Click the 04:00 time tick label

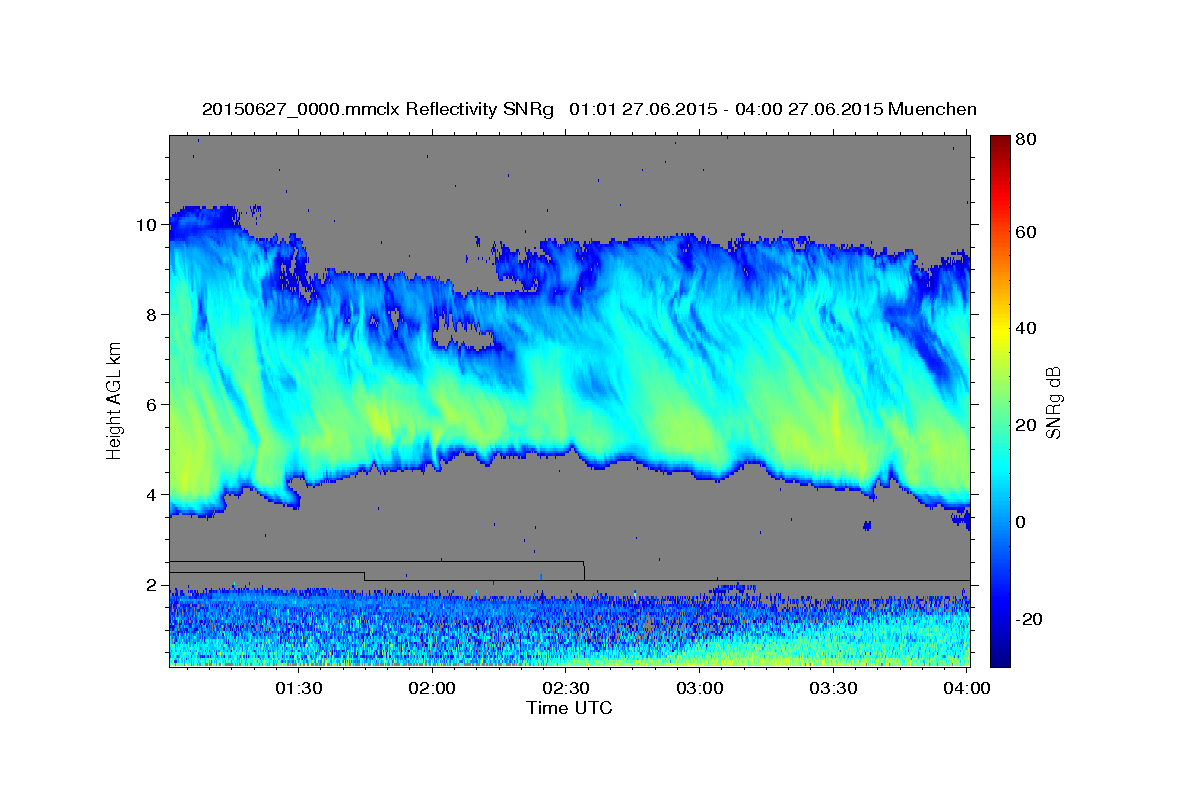point(966,689)
